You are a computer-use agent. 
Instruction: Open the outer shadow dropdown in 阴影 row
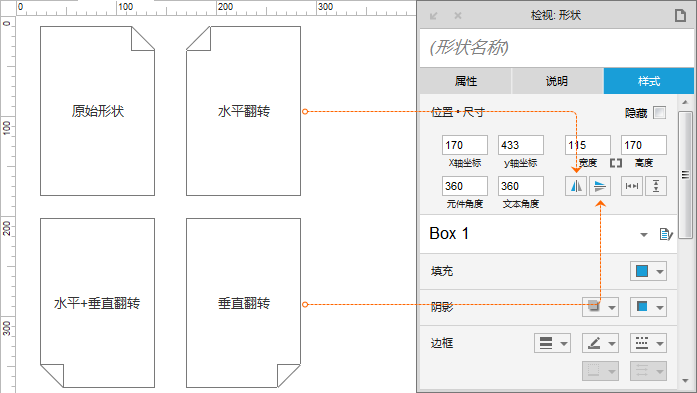tap(612, 307)
